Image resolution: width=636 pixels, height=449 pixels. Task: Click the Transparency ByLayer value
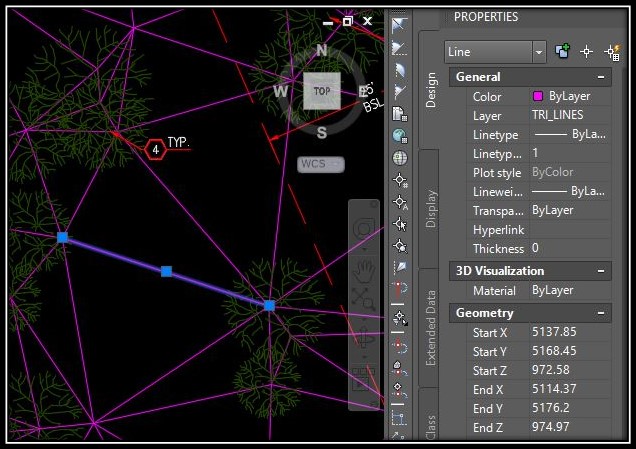coord(553,210)
